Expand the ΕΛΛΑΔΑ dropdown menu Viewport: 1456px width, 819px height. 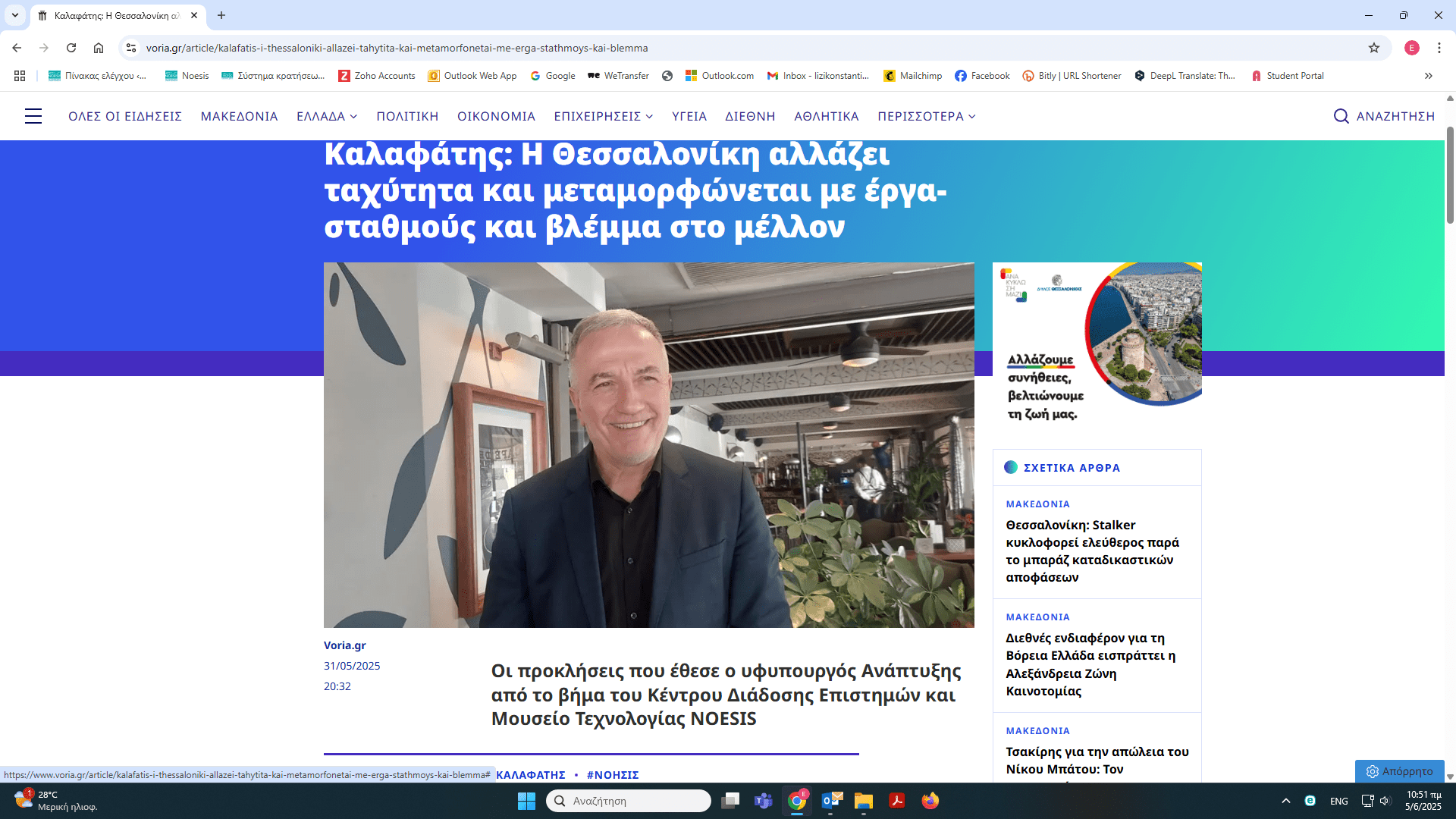pyautogui.click(x=327, y=116)
